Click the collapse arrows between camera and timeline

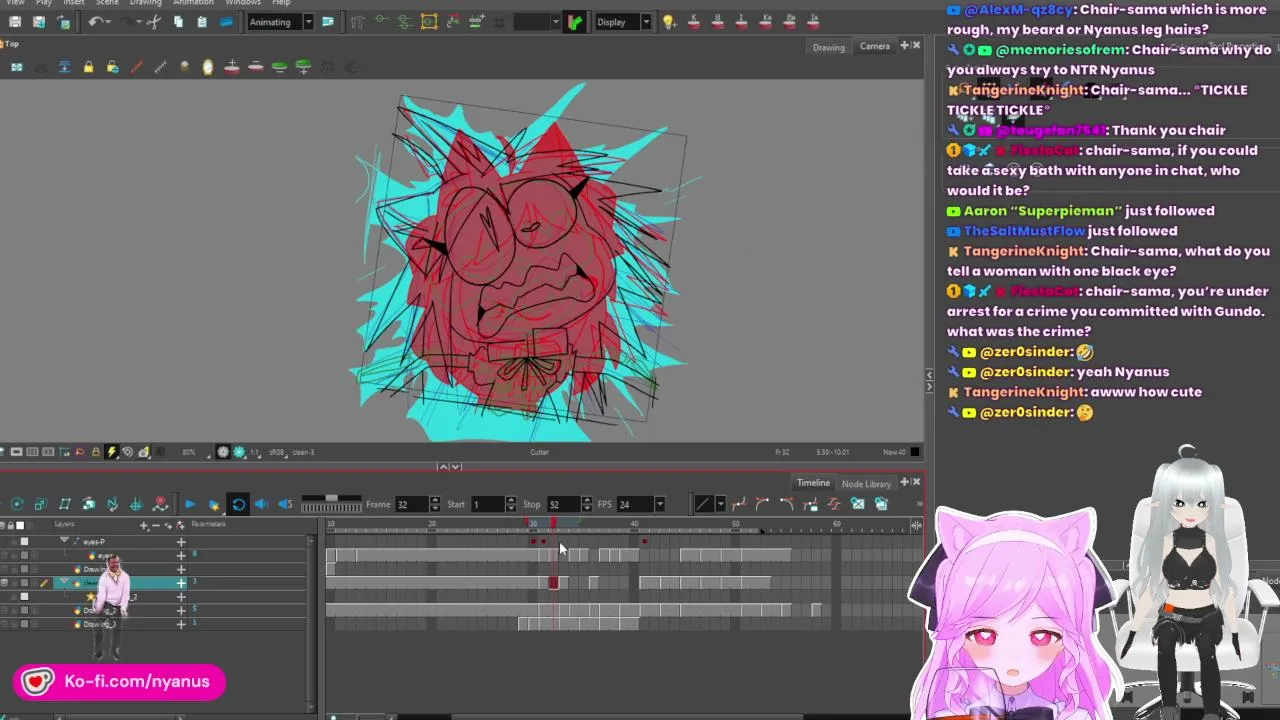(x=450, y=466)
